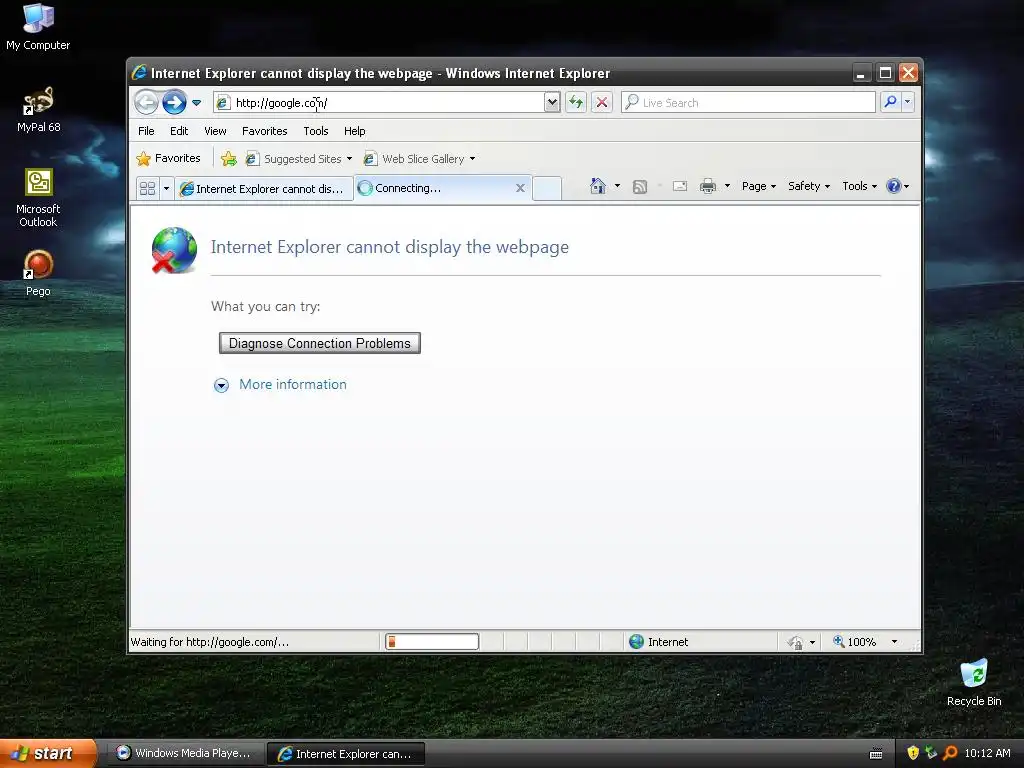Open the Favorites menu
Viewport: 1024px width, 768px height.
(x=264, y=131)
